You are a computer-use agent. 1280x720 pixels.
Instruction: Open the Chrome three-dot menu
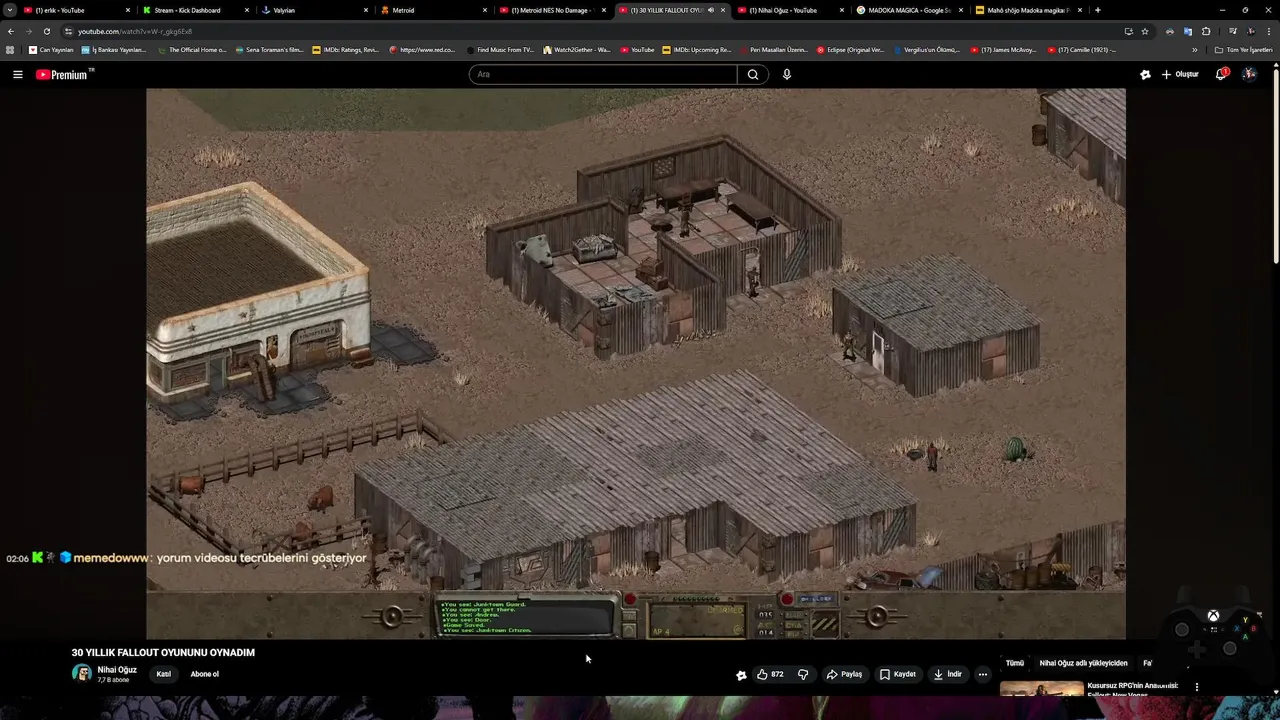coord(1269,31)
